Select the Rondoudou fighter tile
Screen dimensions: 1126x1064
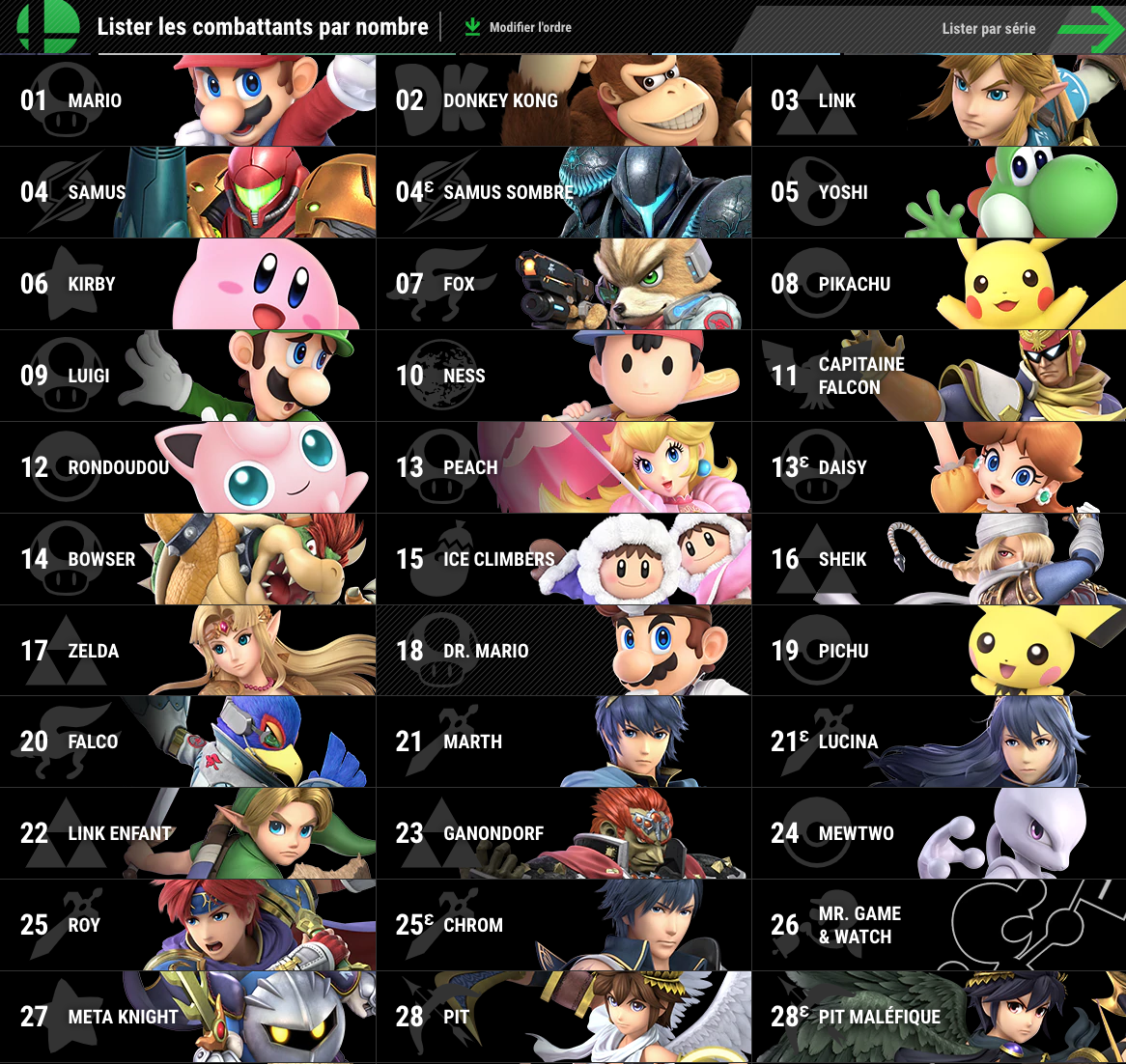click(x=187, y=467)
